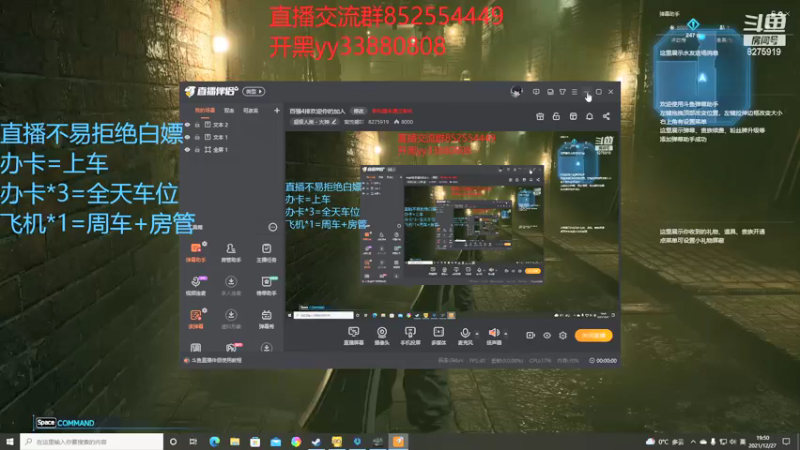Switch to the third scene tab
Viewport: 800px width, 450px height.
[x=251, y=110]
